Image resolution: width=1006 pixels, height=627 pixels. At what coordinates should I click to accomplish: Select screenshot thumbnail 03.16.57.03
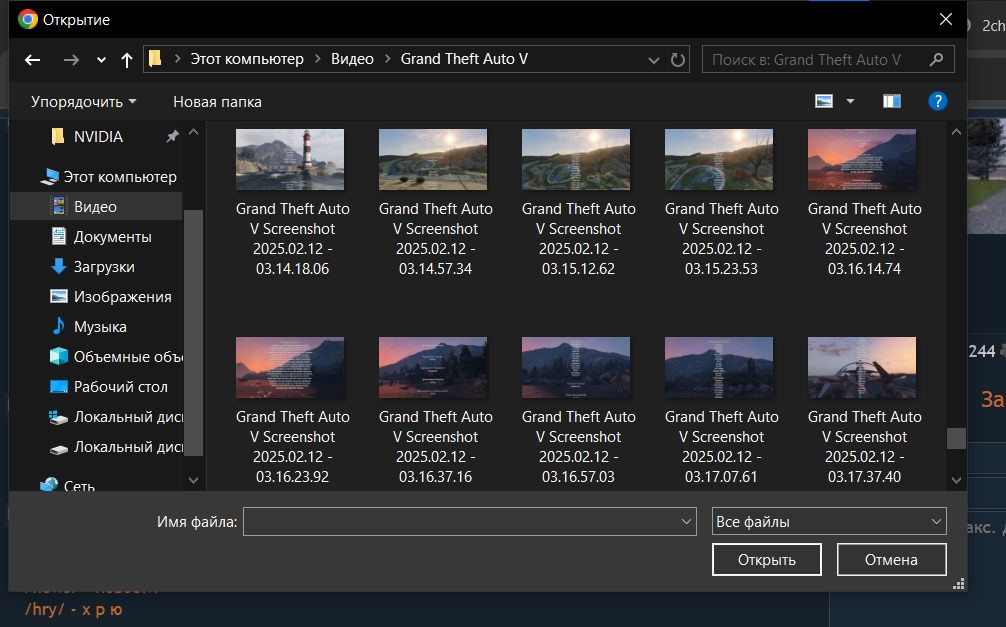[x=576, y=367]
